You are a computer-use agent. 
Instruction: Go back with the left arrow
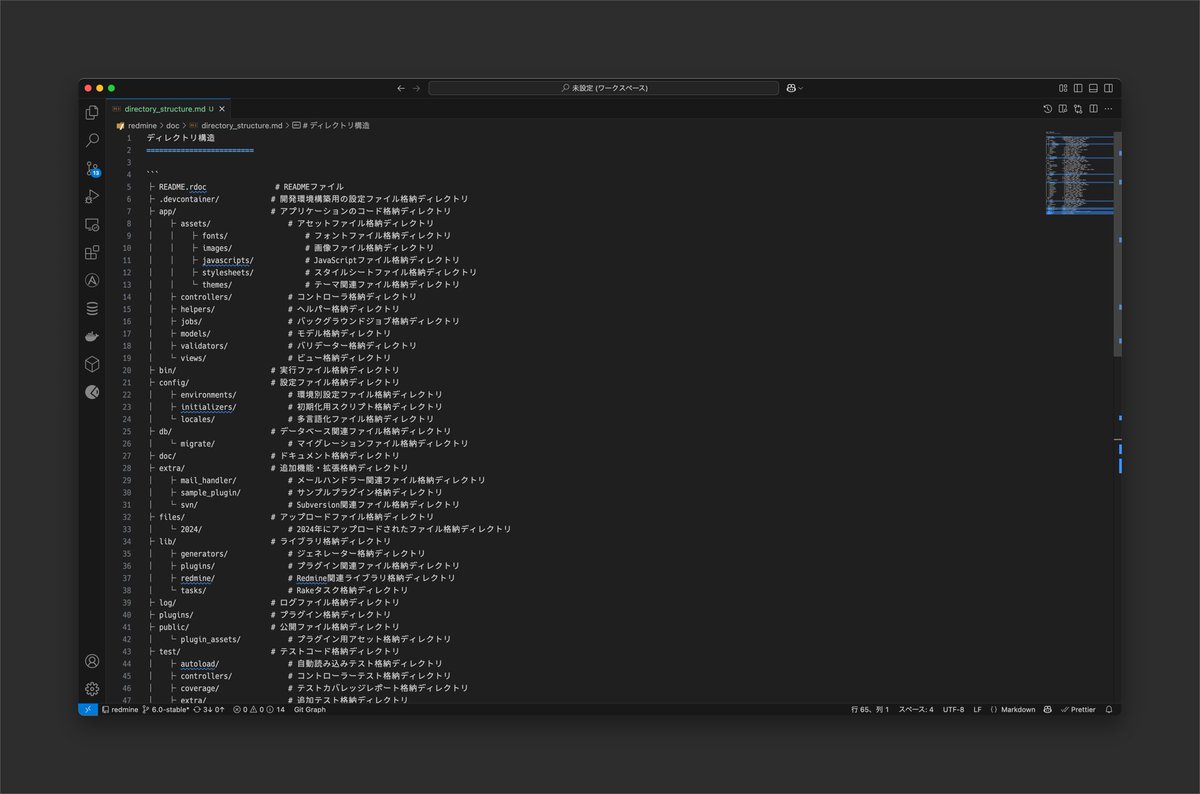(x=401, y=88)
